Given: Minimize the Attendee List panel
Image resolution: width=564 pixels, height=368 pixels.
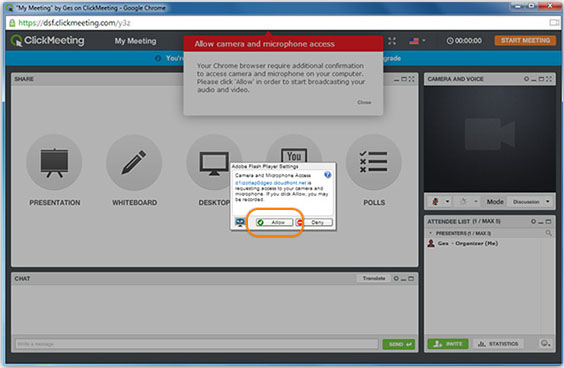Looking at the screenshot, I should pyautogui.click(x=541, y=222).
